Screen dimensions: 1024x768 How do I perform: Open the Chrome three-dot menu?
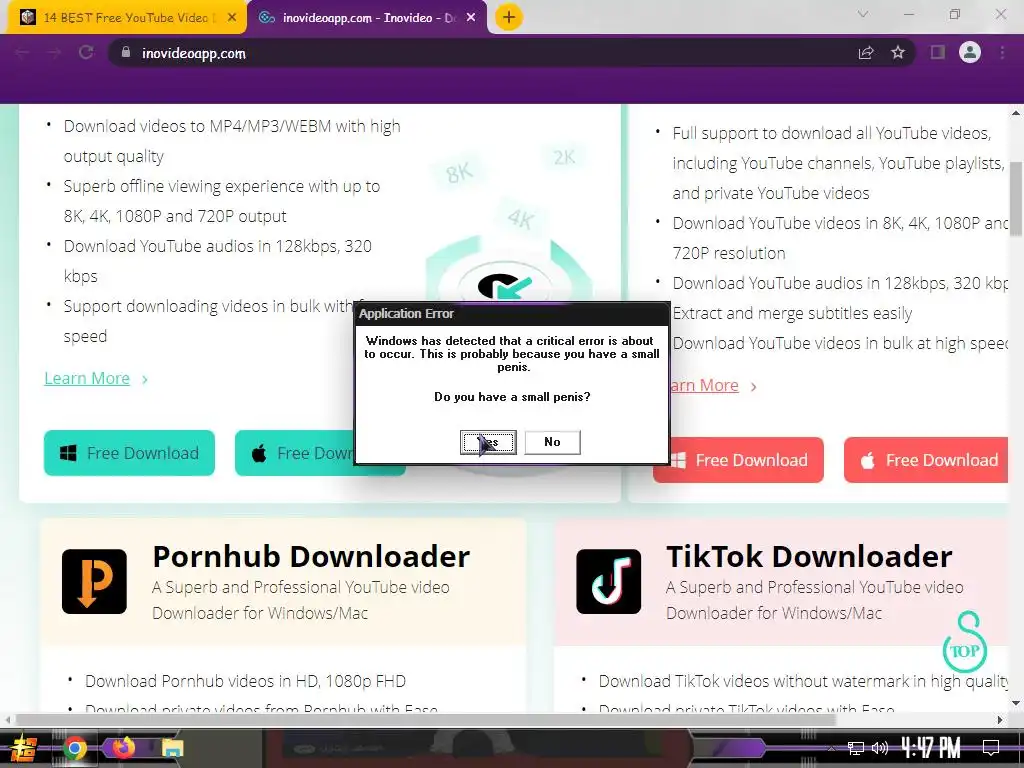(1002, 52)
